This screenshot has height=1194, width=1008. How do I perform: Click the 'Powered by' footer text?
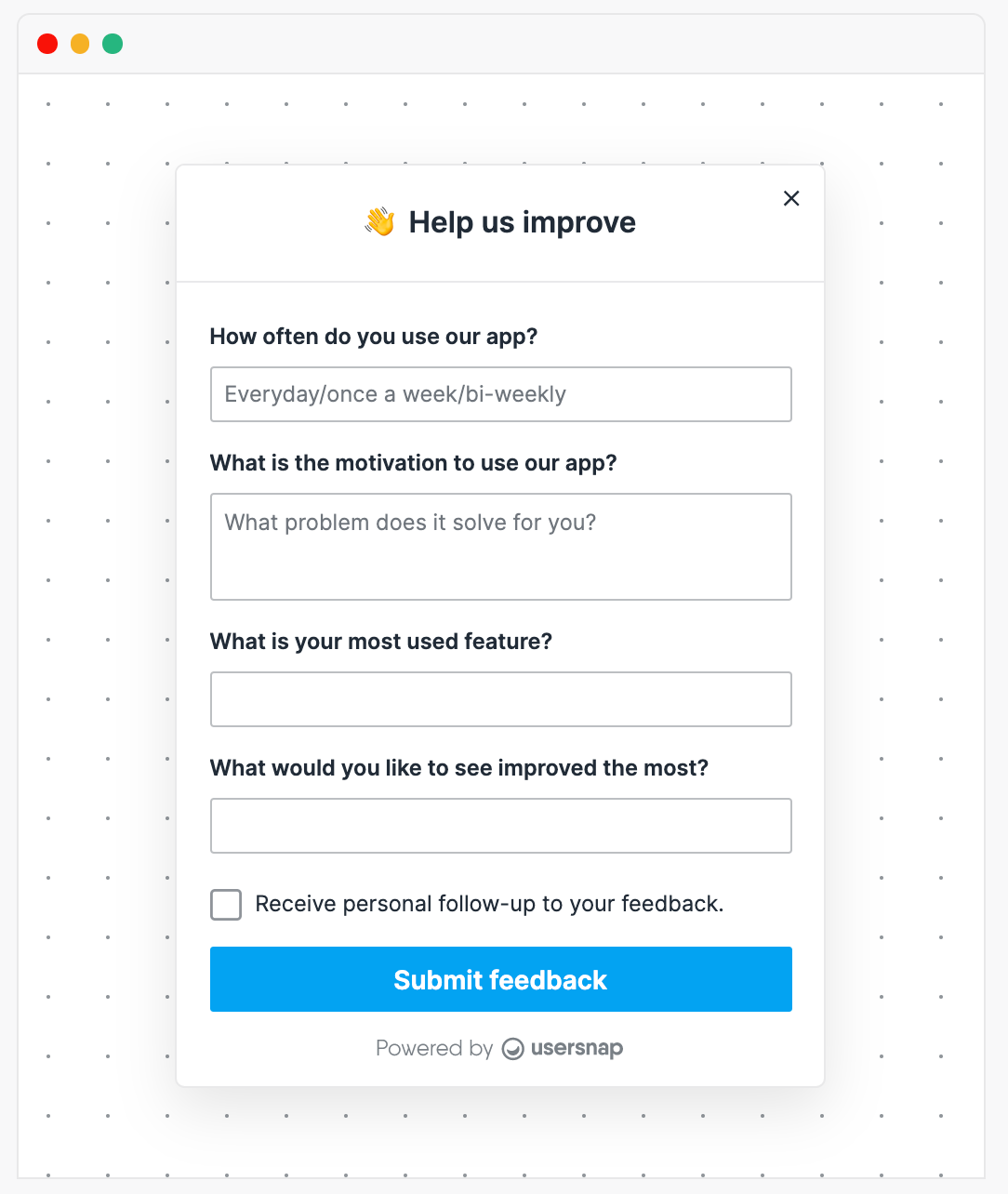point(434,1048)
